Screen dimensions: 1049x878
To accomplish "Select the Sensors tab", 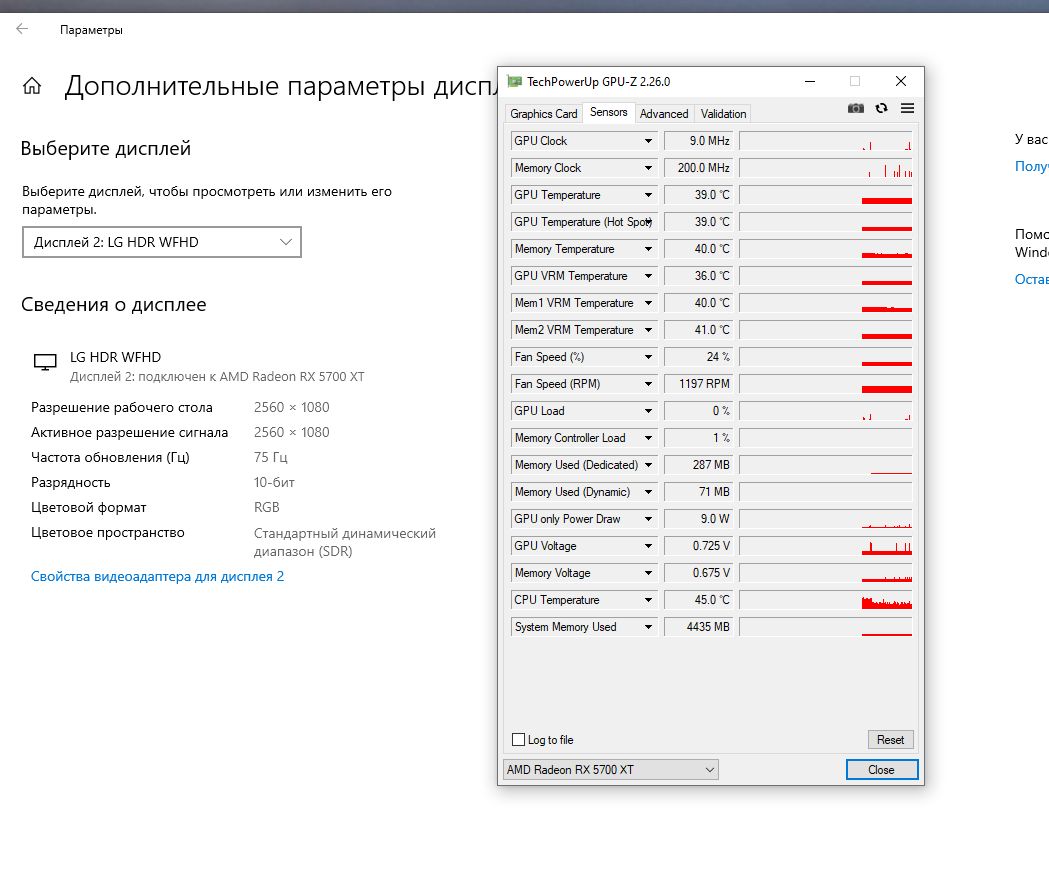I will [608, 112].
